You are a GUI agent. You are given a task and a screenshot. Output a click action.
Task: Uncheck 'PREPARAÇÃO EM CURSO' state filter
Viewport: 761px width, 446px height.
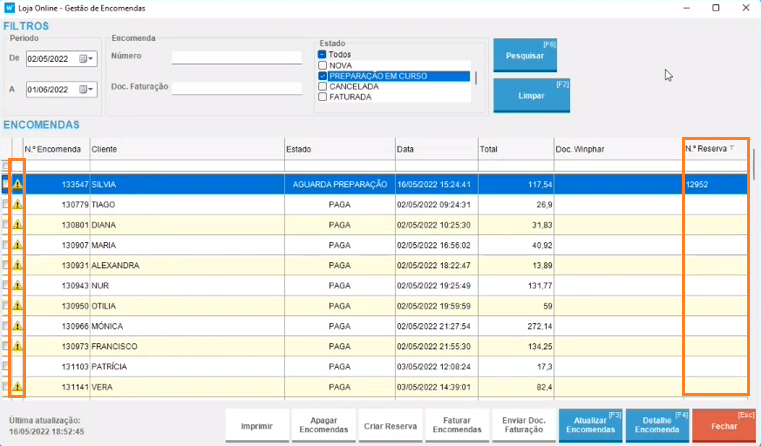point(323,76)
